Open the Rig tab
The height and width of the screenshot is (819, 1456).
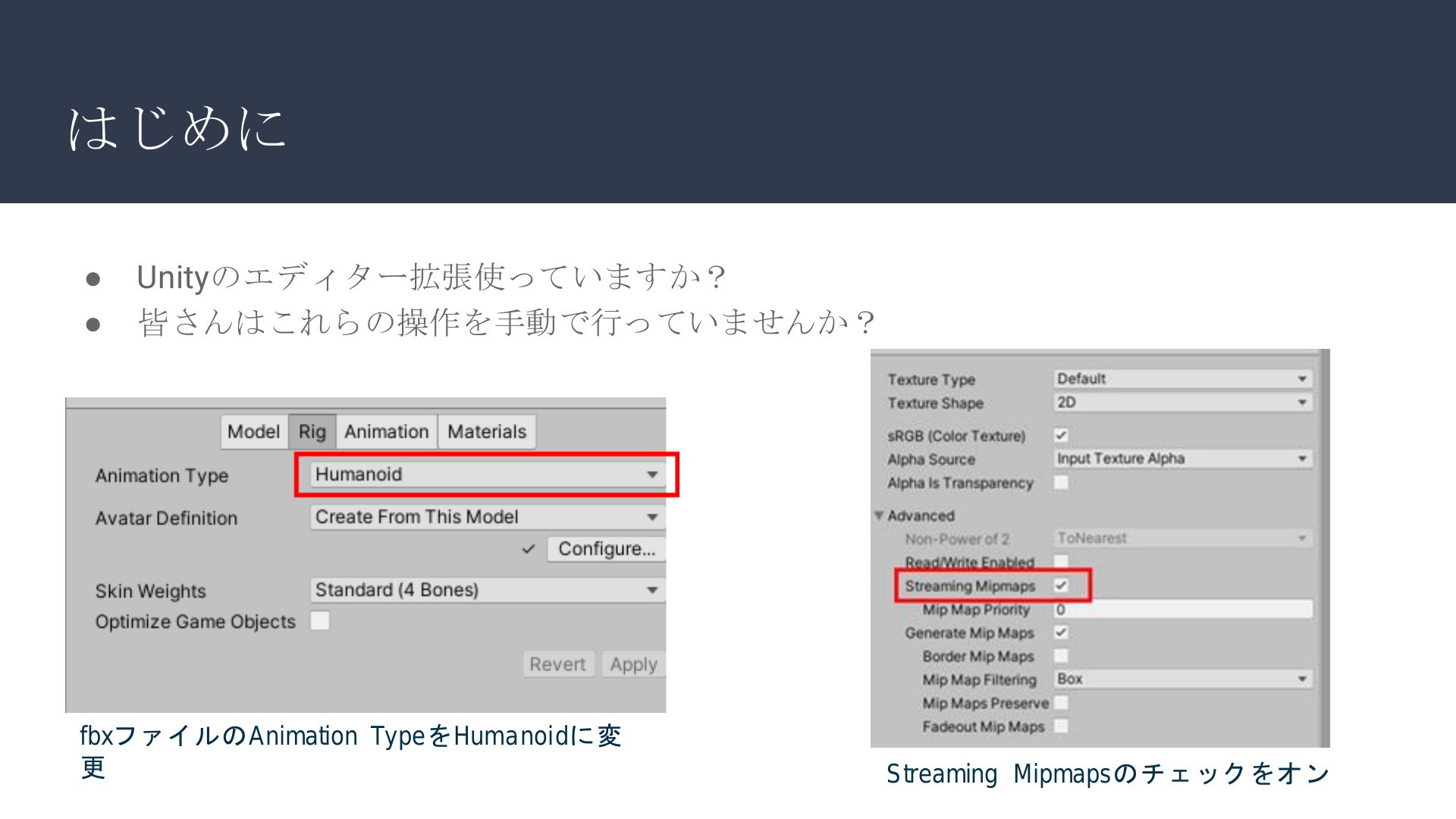click(312, 431)
